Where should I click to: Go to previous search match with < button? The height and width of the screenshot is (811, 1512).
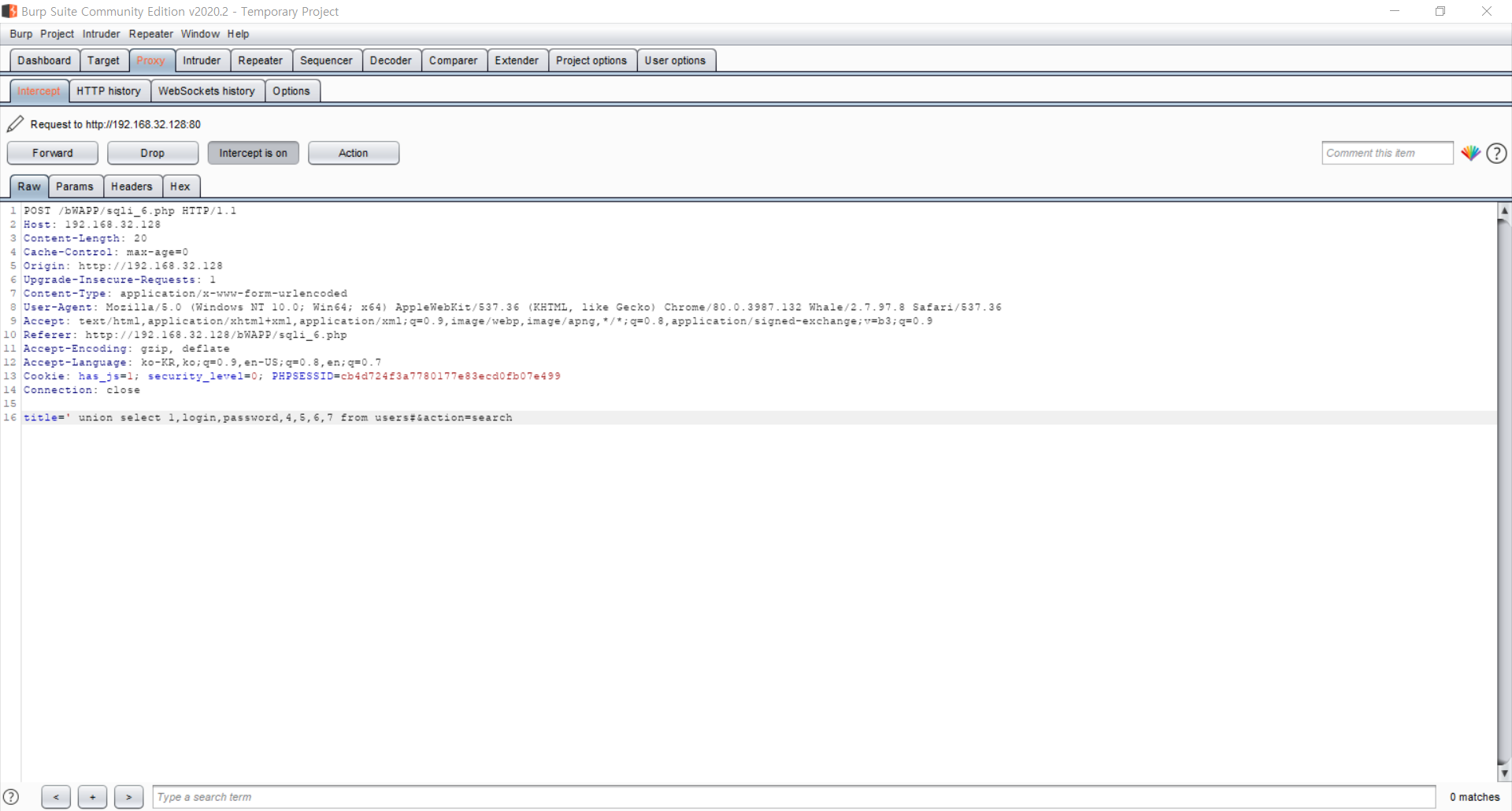(56, 797)
